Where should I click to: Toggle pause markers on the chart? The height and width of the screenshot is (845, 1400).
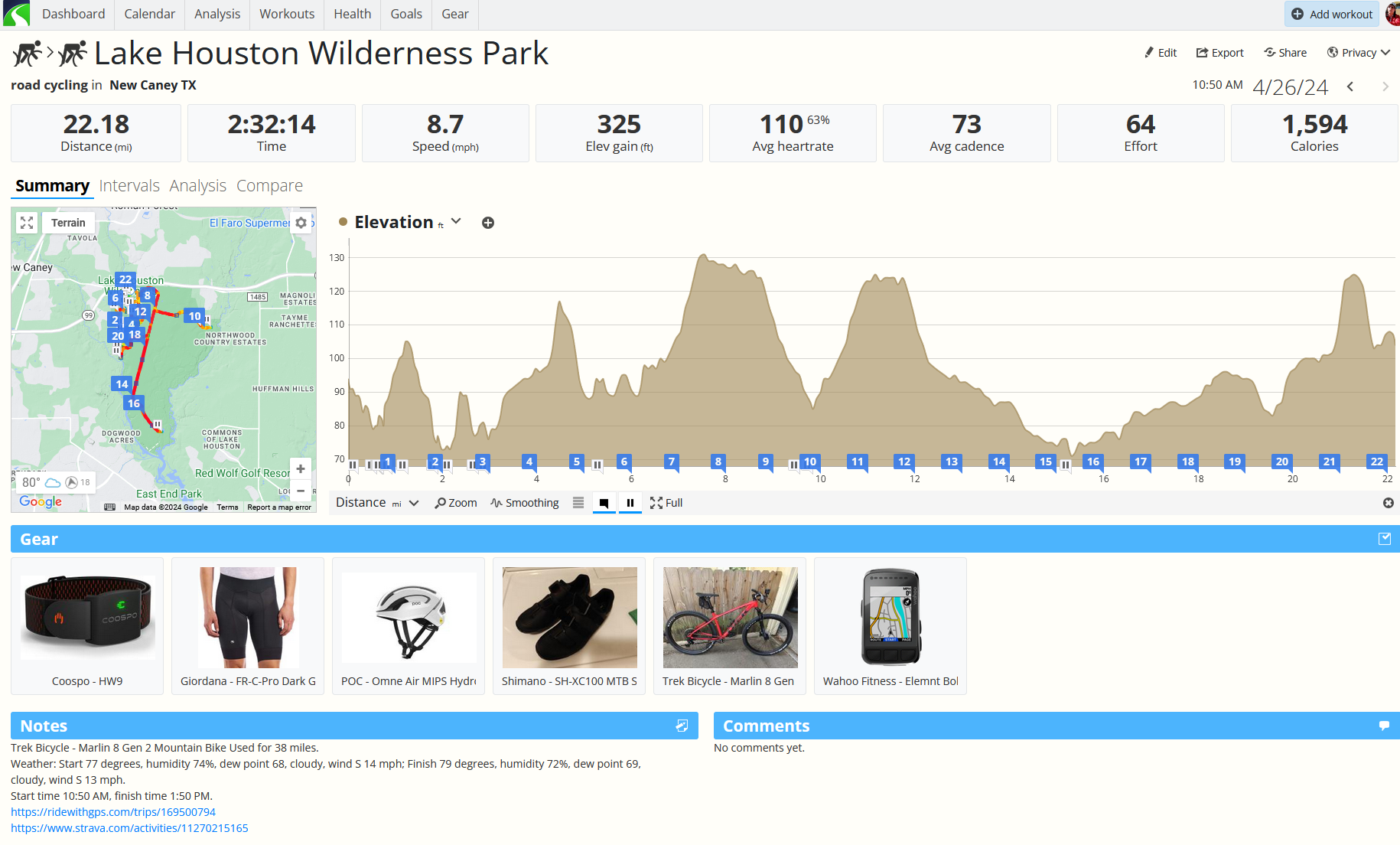(x=630, y=503)
